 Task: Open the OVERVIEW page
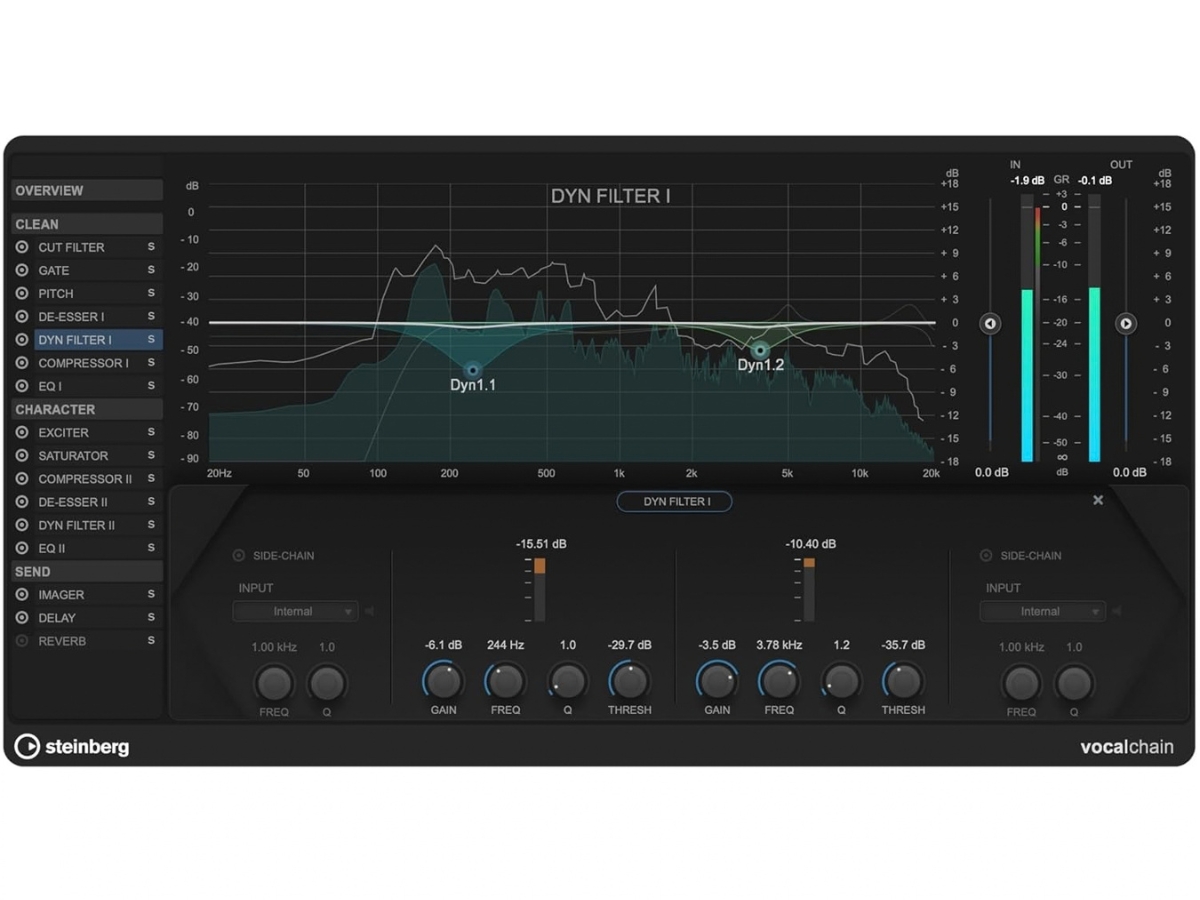pyautogui.click(x=86, y=190)
